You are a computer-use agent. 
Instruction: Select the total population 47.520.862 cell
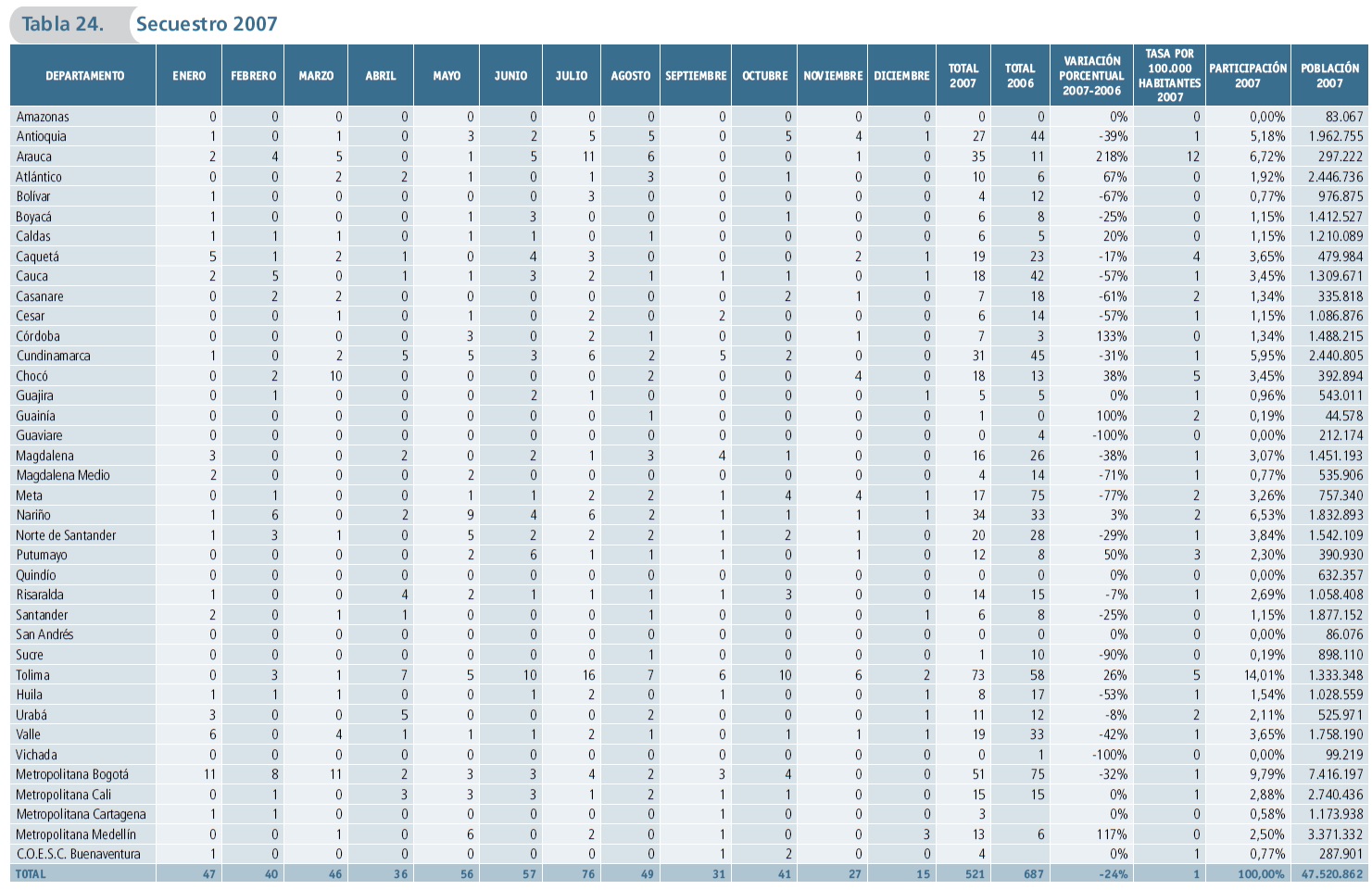[1331, 874]
